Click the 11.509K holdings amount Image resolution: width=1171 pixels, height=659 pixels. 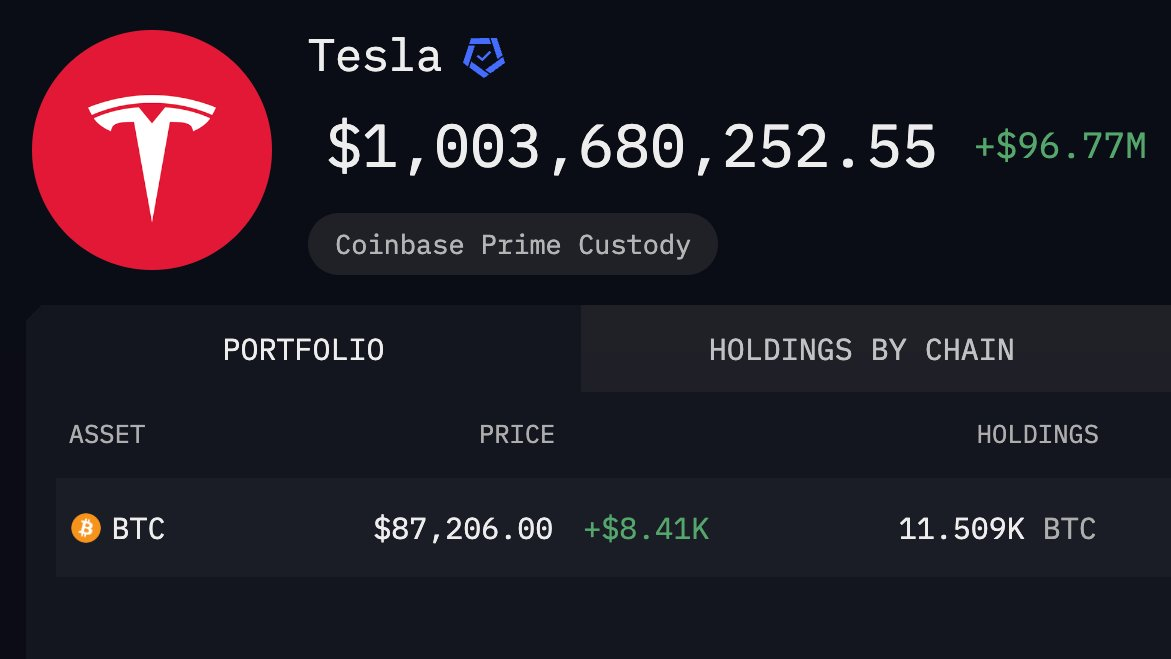click(961, 528)
